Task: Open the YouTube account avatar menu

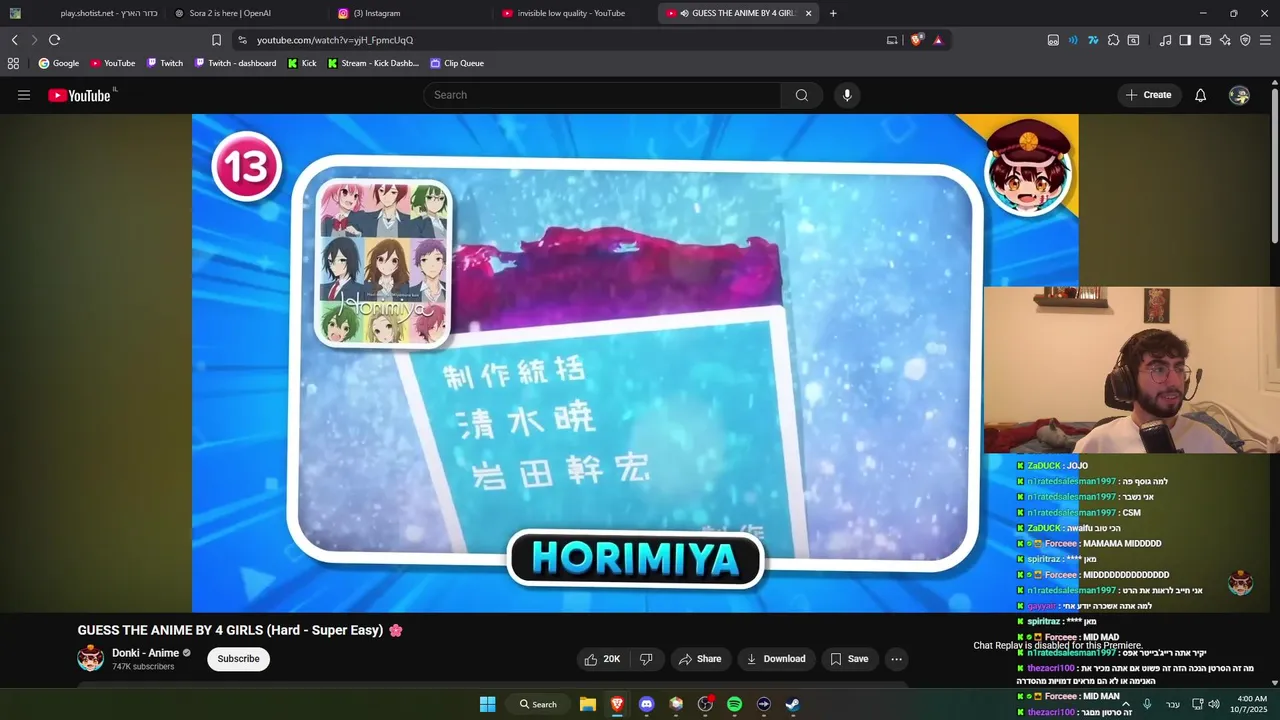Action: click(1239, 95)
